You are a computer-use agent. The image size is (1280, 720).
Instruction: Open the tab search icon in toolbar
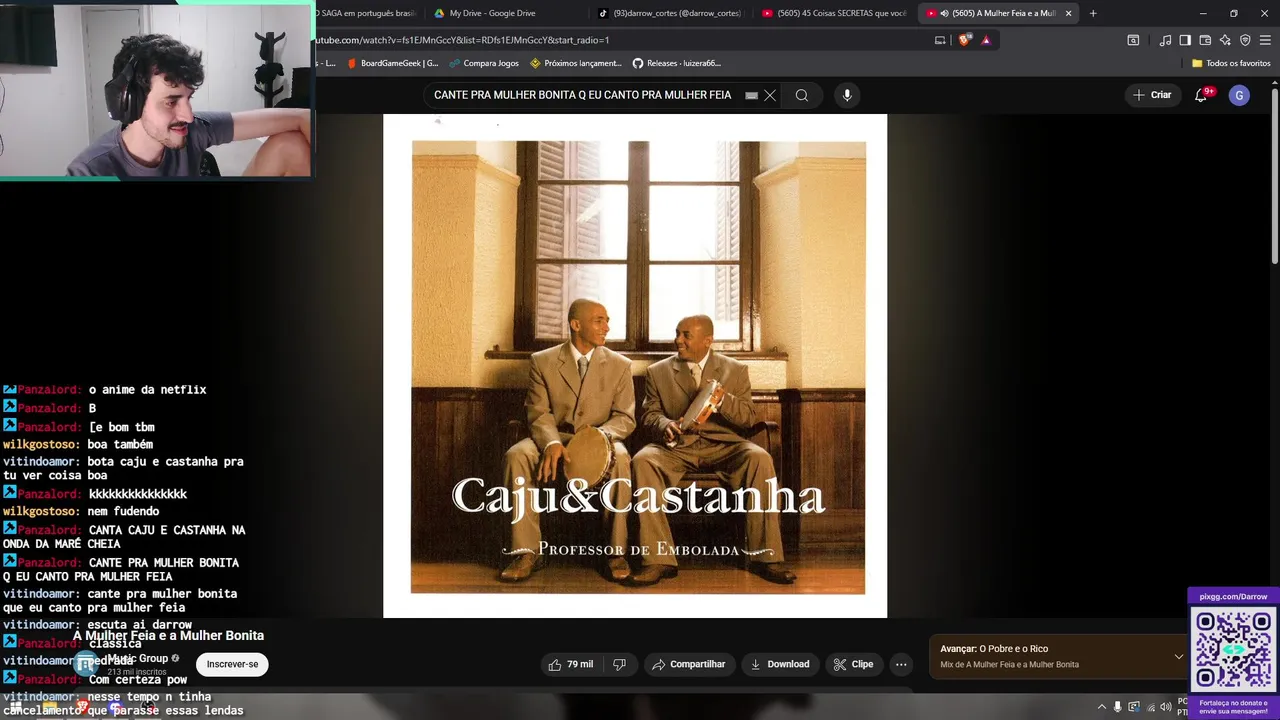pyautogui.click(x=1133, y=40)
